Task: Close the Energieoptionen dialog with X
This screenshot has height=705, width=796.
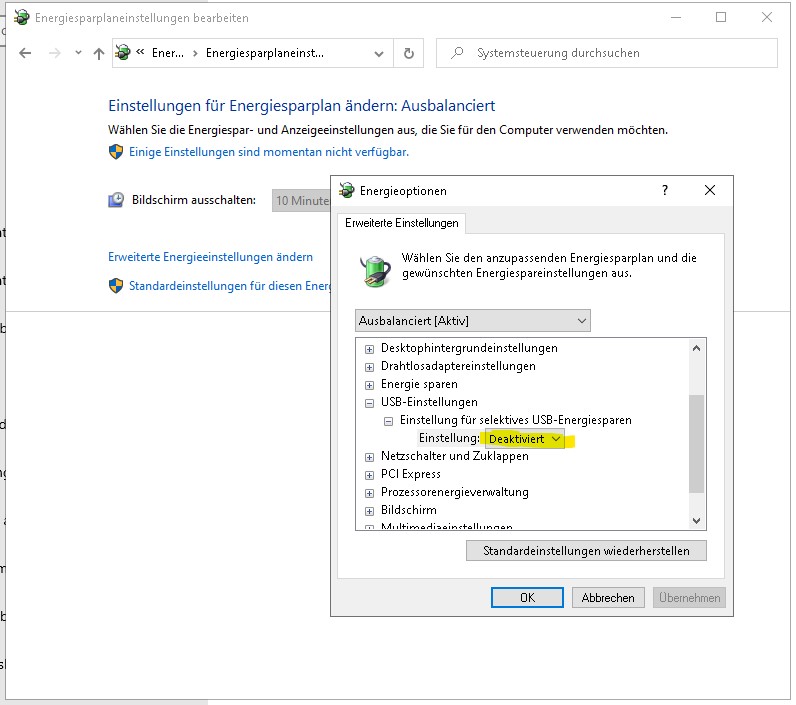Action: tap(710, 190)
